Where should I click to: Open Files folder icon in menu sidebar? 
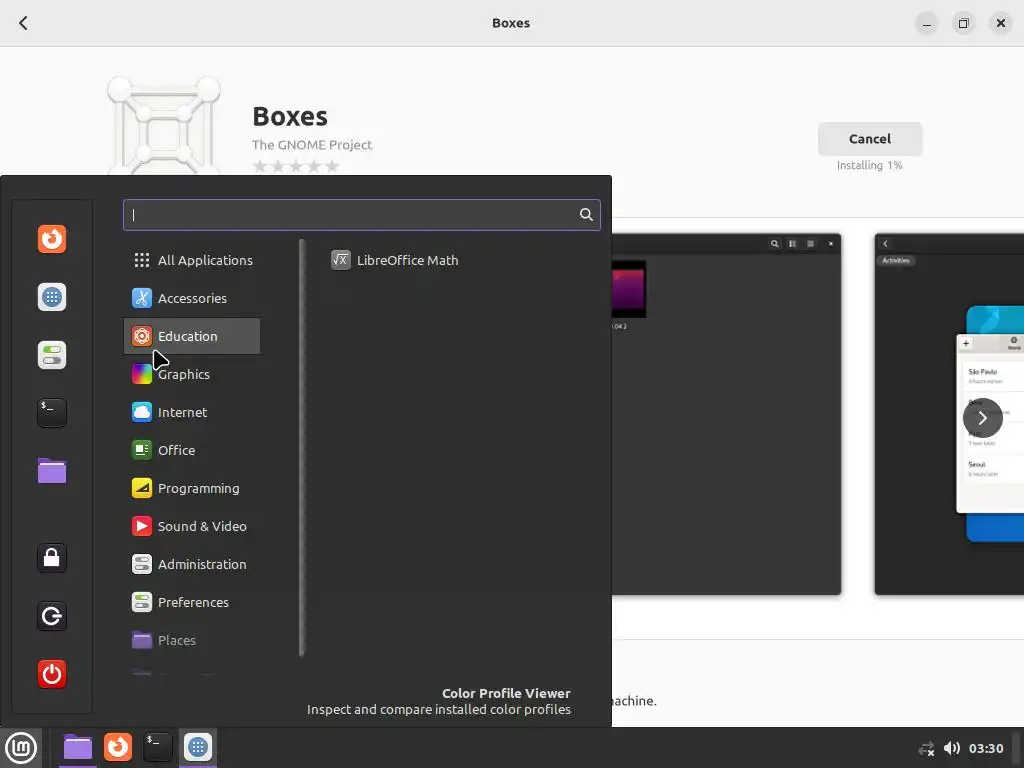[52, 471]
